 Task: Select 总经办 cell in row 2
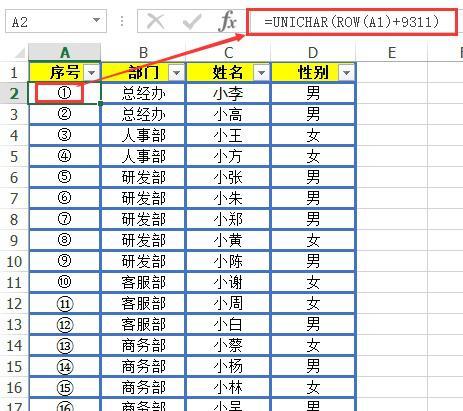pyautogui.click(x=143, y=93)
